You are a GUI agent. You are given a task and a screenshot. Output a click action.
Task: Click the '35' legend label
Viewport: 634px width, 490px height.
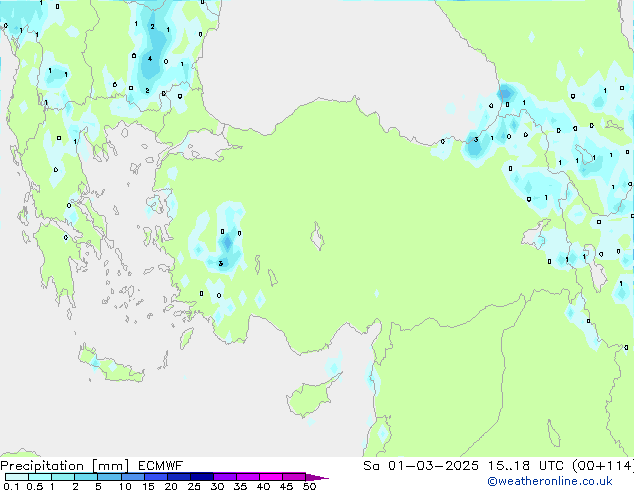[x=240, y=486]
